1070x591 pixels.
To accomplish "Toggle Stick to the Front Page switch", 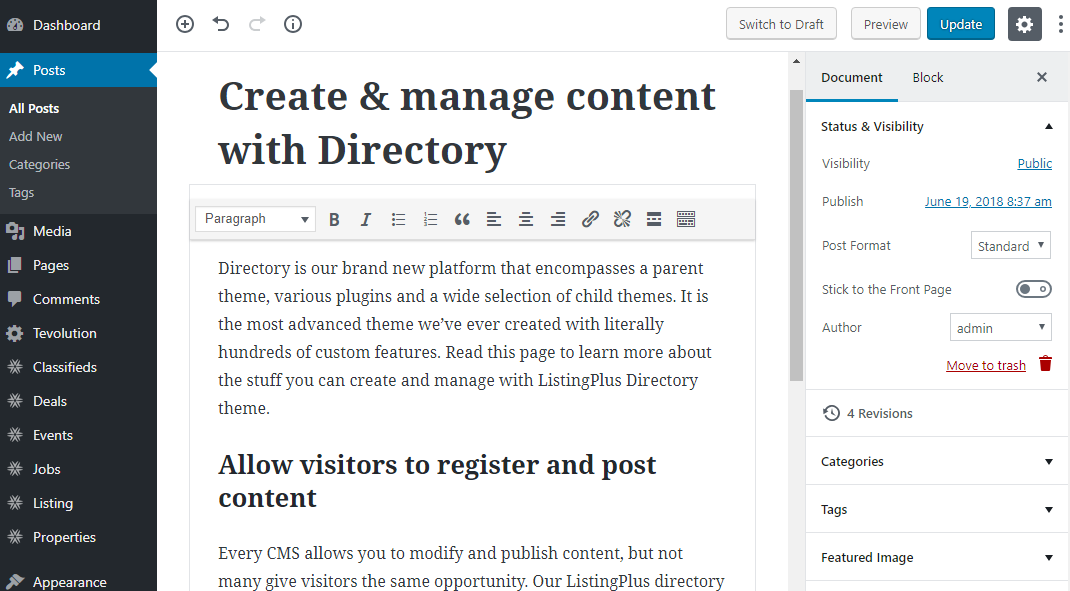I will 1033,289.
